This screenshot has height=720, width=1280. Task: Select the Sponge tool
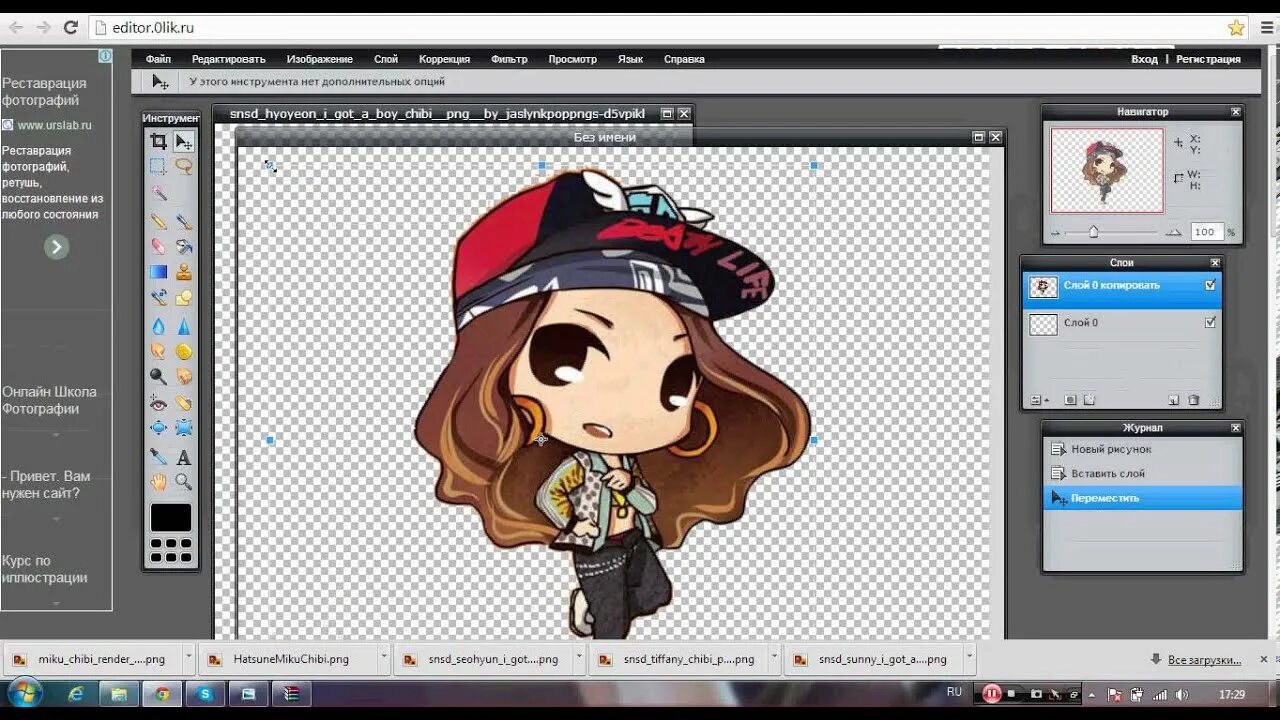tap(184, 351)
